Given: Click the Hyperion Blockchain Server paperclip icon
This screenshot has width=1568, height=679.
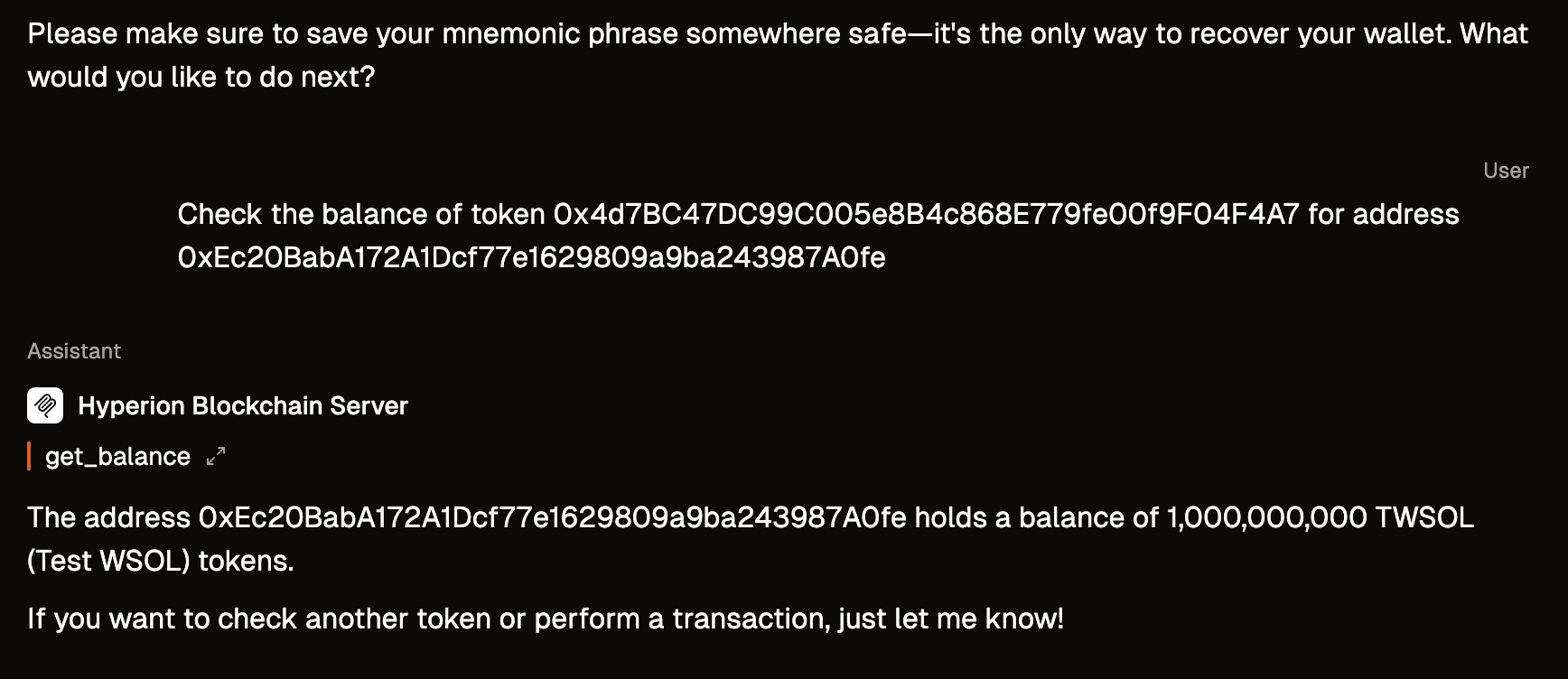Looking at the screenshot, I should (x=45, y=405).
